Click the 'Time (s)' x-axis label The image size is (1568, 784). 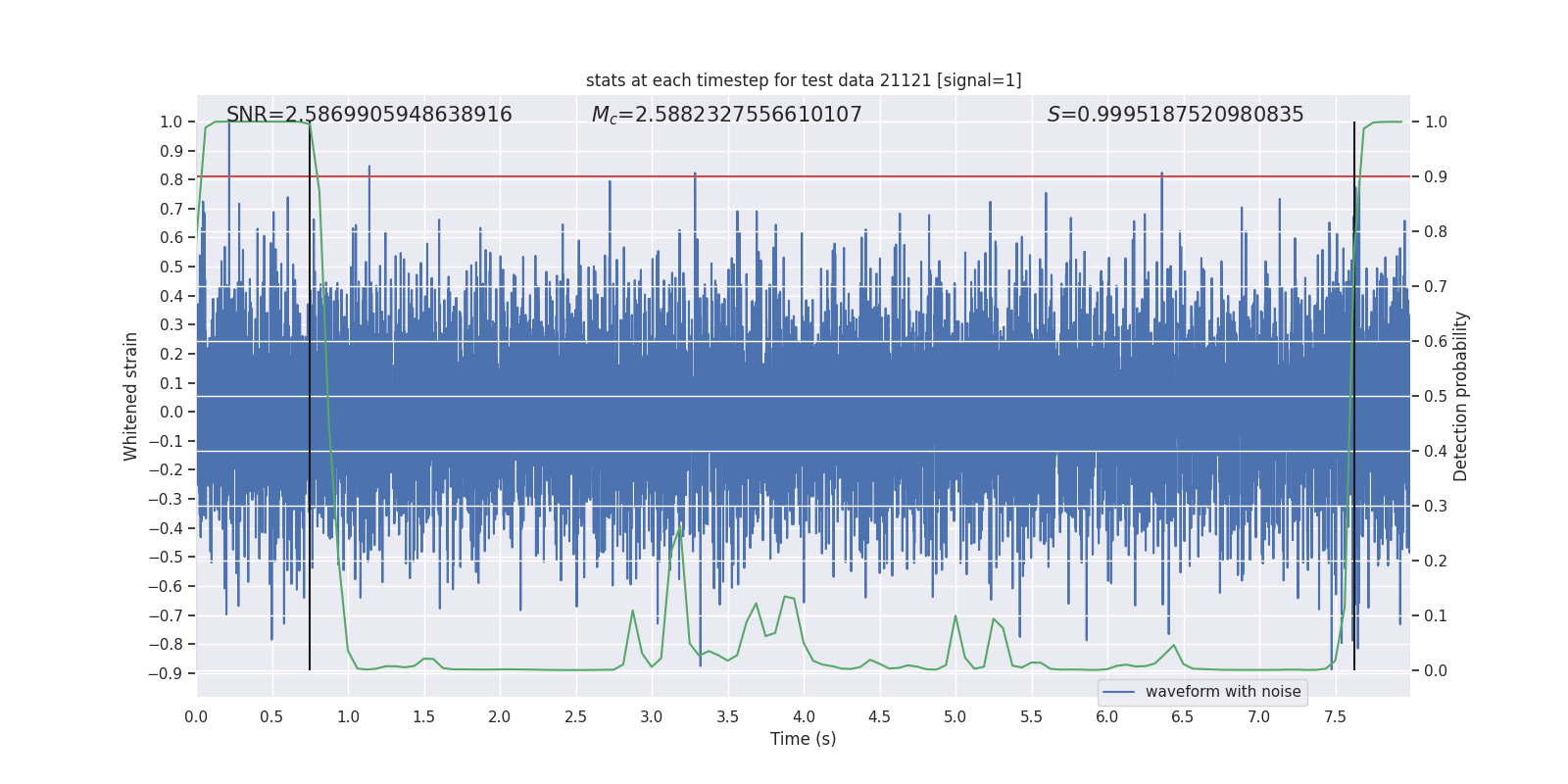(803, 739)
